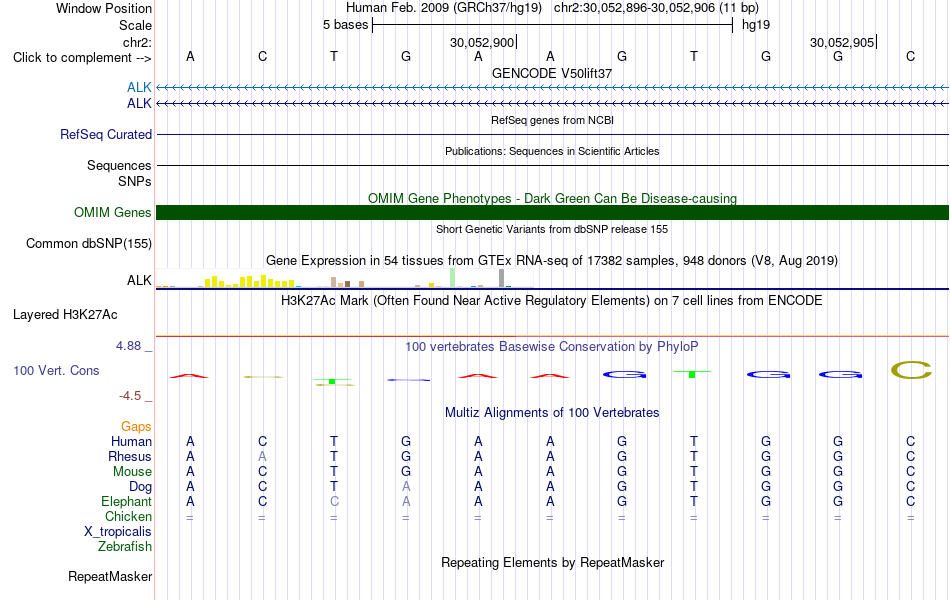
Task: Open the RefSeq Curated track label
Action: 106,135
